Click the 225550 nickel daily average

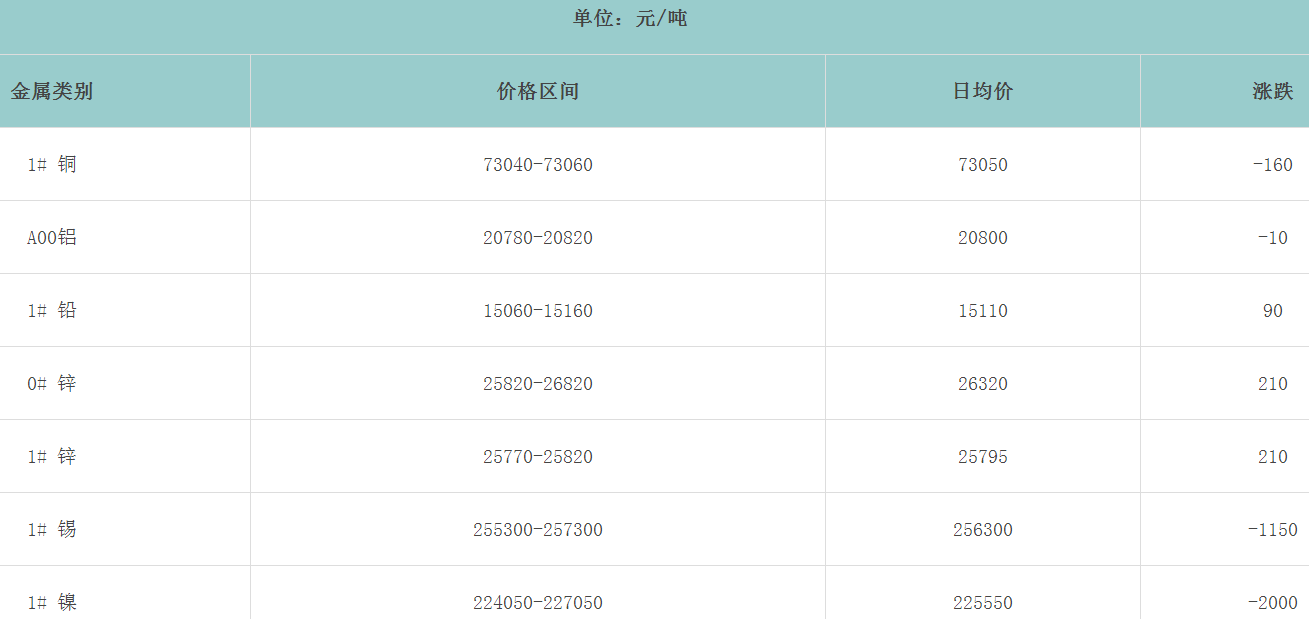point(983,603)
